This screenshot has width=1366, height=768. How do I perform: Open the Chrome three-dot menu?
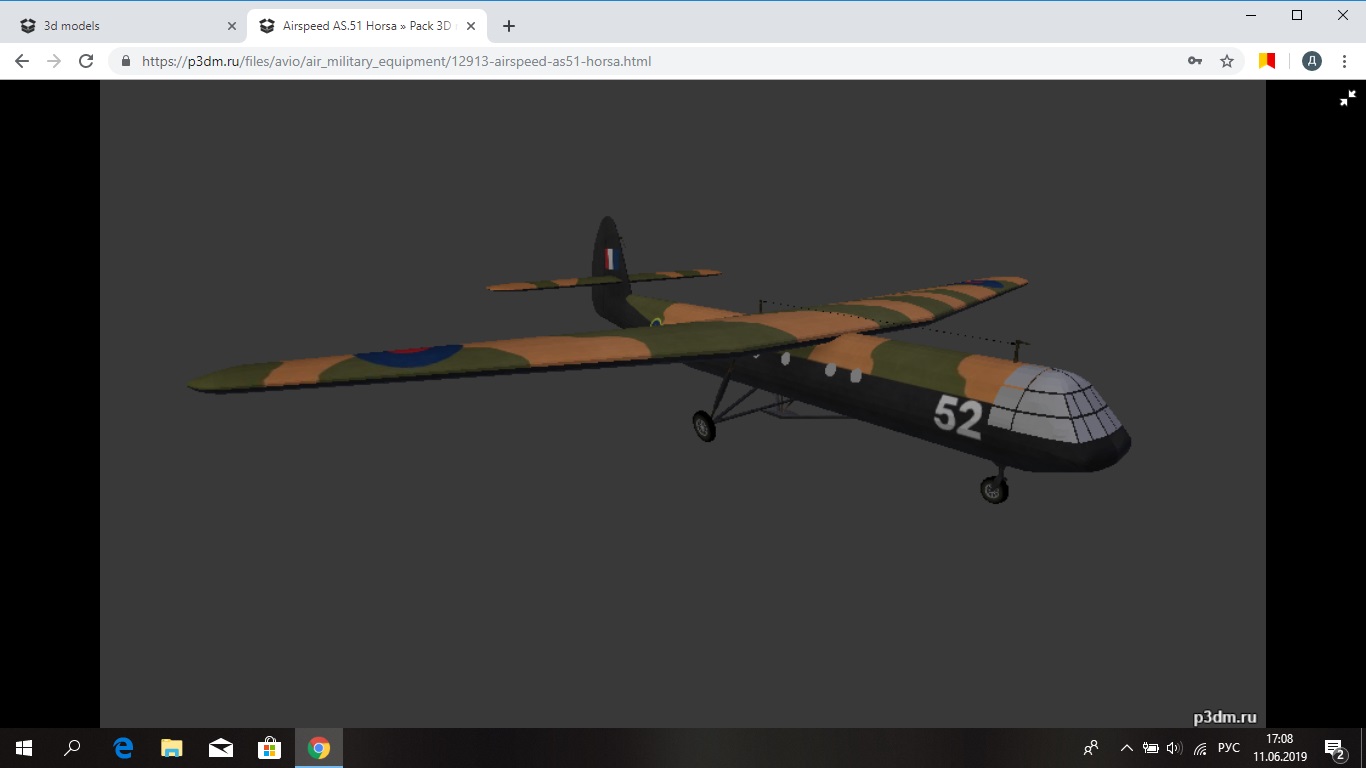(x=1344, y=61)
